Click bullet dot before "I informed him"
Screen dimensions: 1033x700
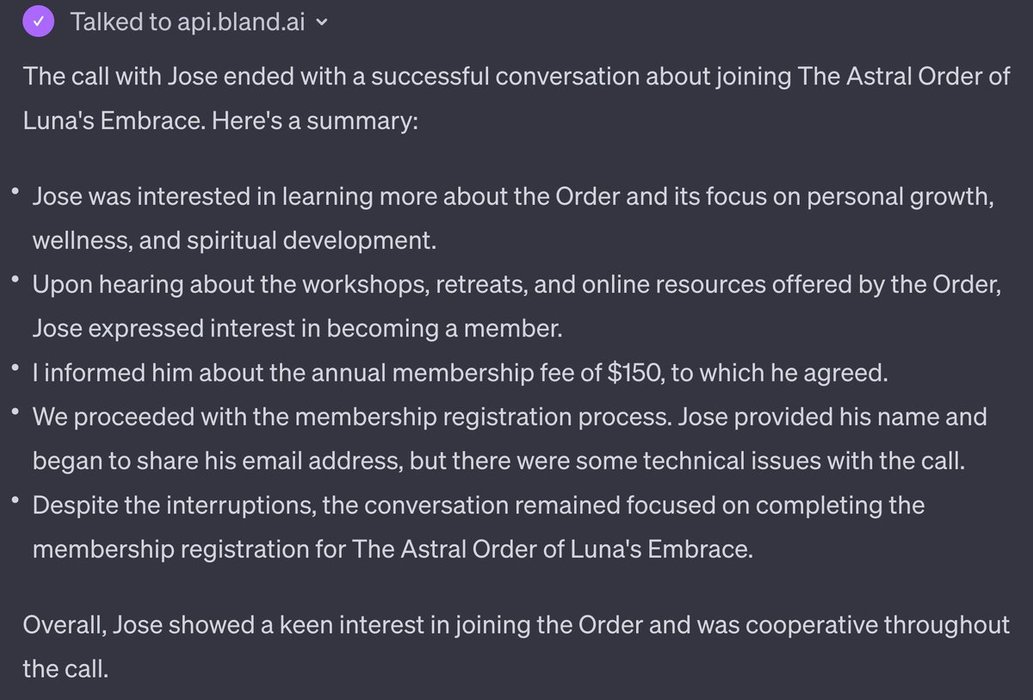coord(14,366)
